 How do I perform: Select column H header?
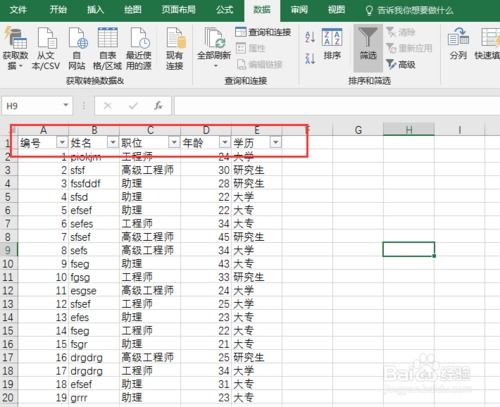click(x=409, y=129)
